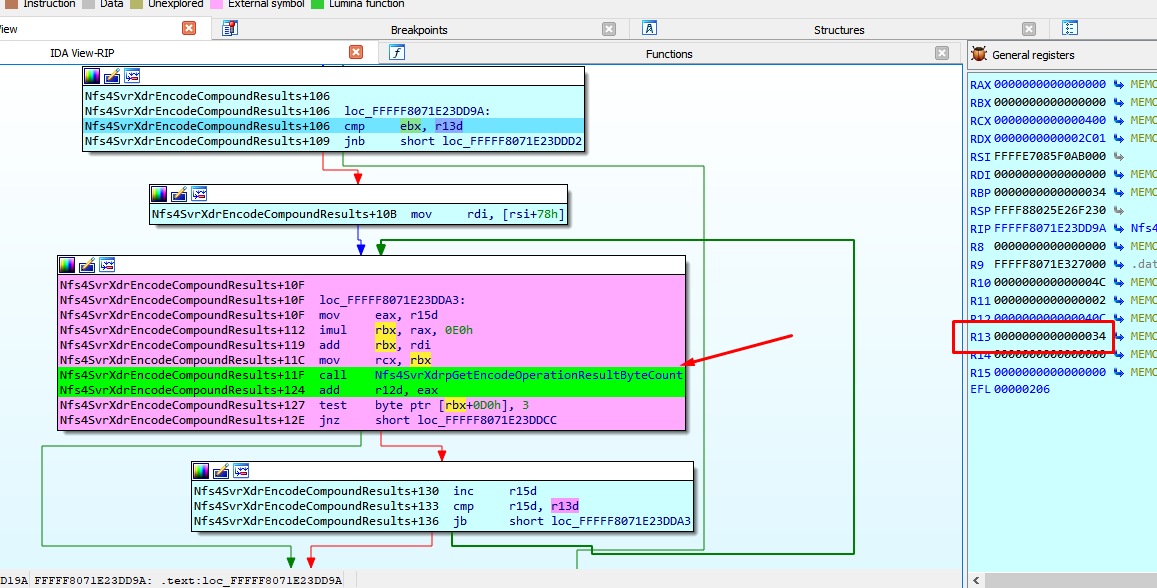Image resolution: width=1157 pixels, height=588 pixels.
Task: Close the Functions tab
Action: click(x=942, y=52)
